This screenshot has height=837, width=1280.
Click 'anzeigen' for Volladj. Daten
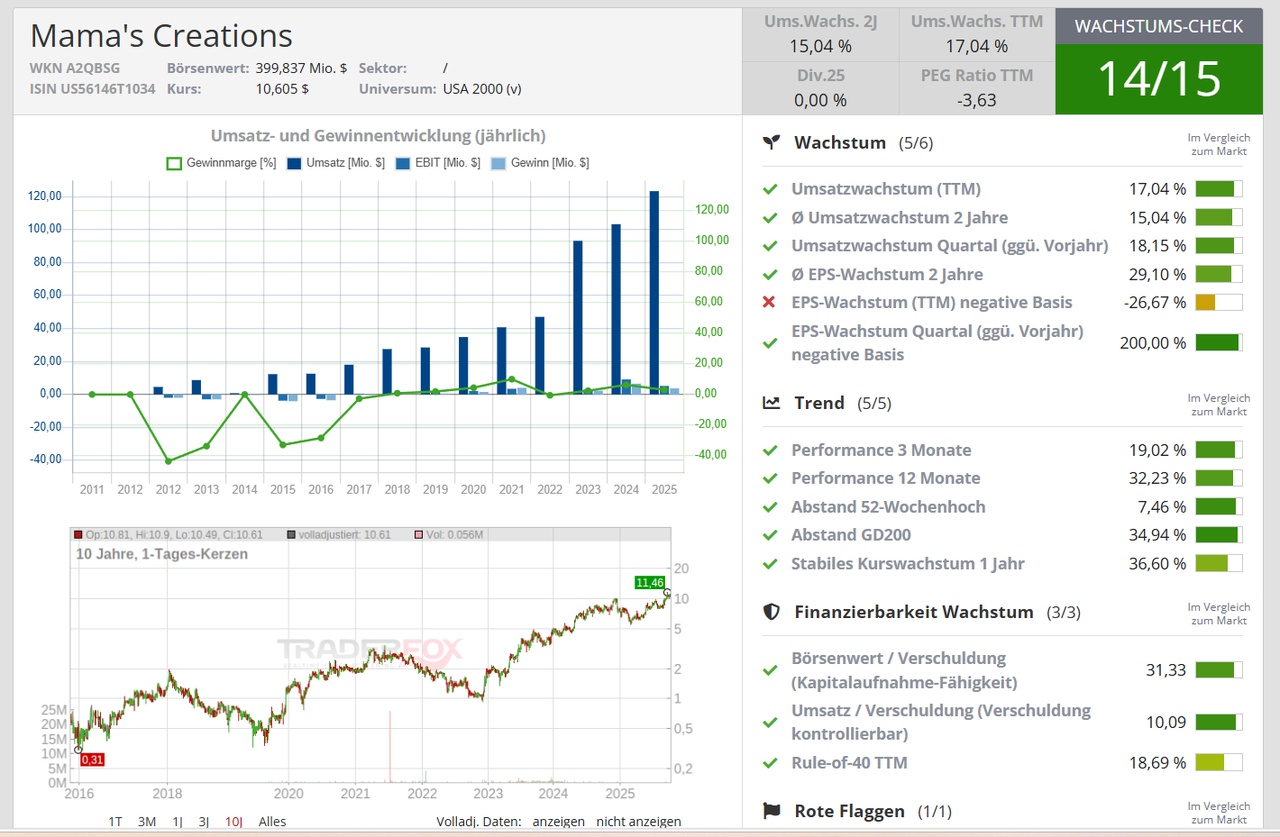[558, 821]
